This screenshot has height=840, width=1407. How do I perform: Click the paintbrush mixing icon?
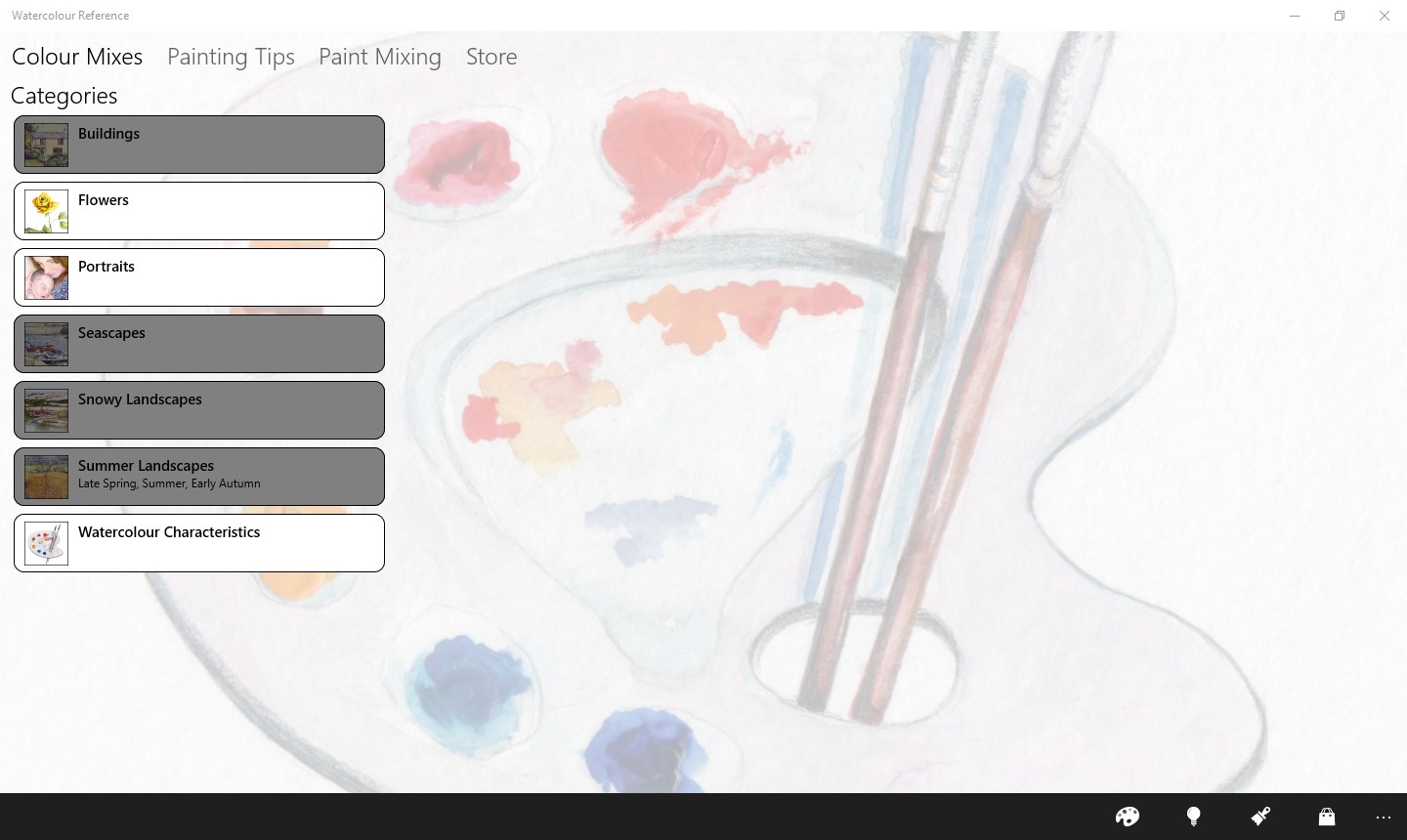click(x=1260, y=817)
